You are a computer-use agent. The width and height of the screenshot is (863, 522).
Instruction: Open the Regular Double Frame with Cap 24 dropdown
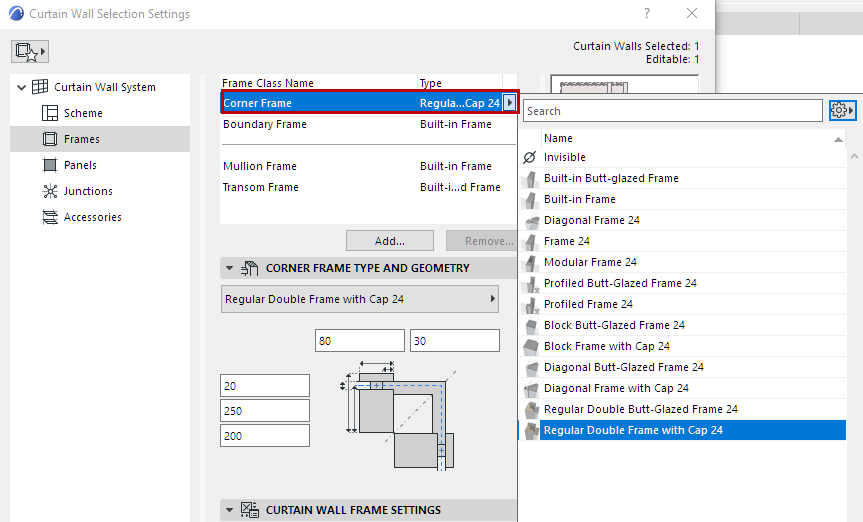tap(360, 299)
